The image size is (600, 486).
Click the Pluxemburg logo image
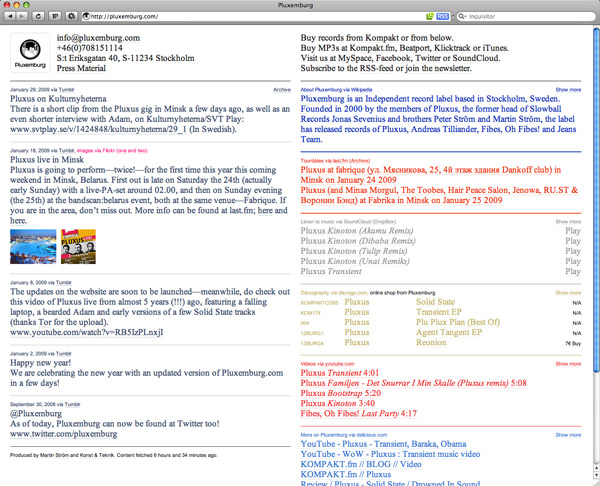click(30, 53)
